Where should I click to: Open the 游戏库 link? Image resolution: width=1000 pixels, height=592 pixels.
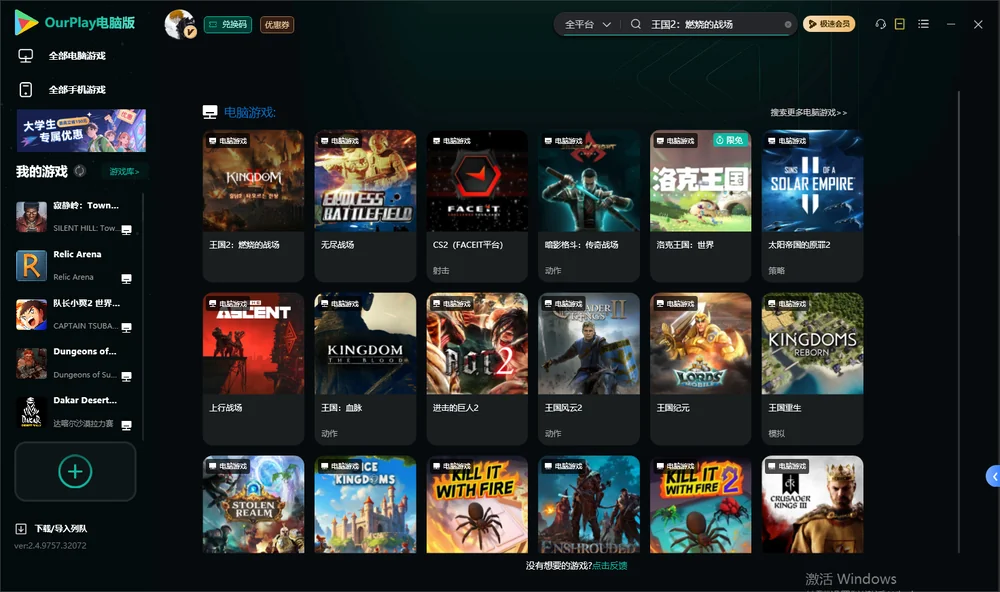coord(124,172)
